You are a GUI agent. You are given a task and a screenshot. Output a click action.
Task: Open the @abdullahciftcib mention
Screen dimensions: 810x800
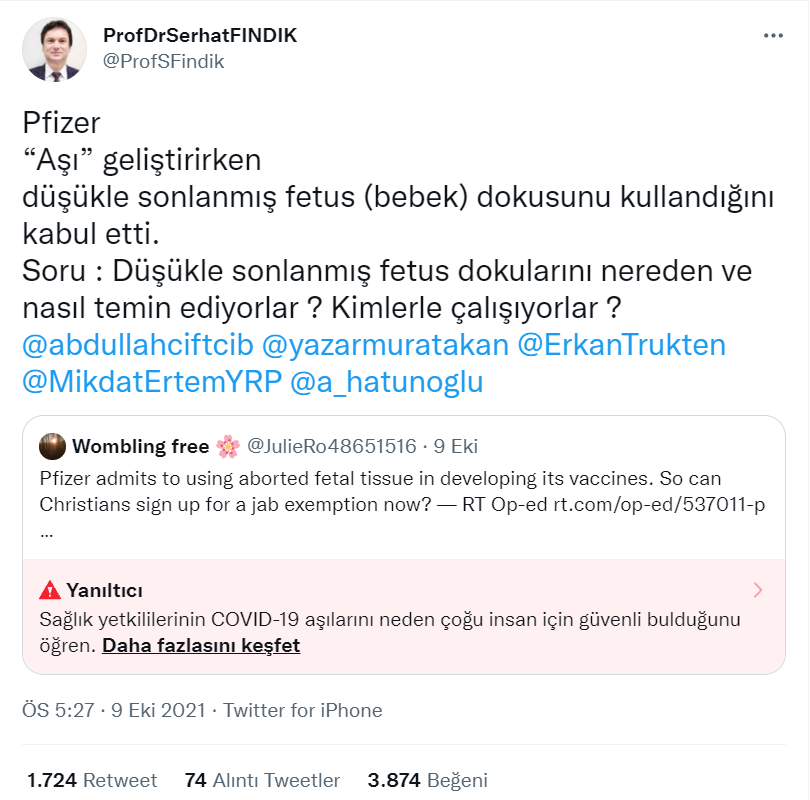click(x=136, y=345)
